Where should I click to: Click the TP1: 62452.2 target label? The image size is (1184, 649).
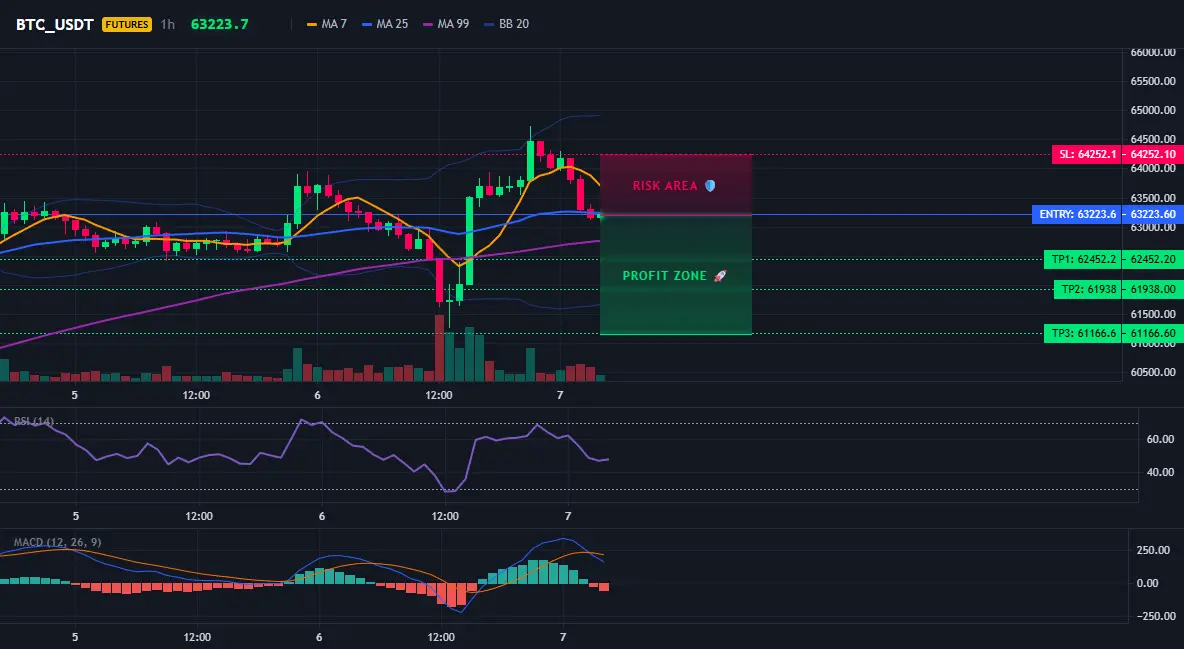1083,259
